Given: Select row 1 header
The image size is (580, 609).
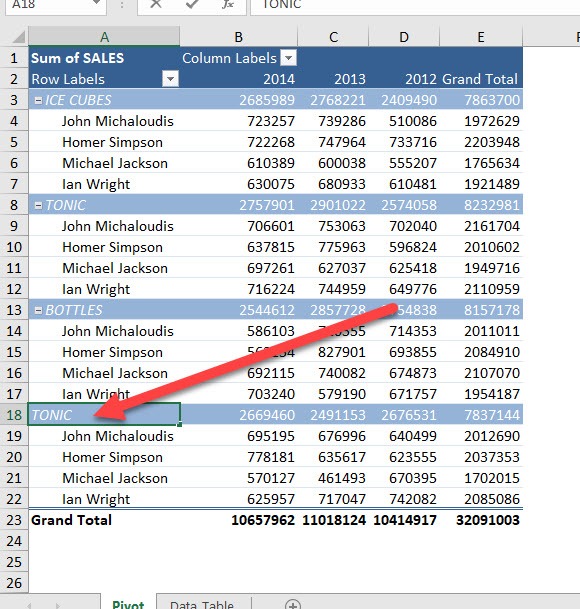Looking at the screenshot, I should point(14,58).
